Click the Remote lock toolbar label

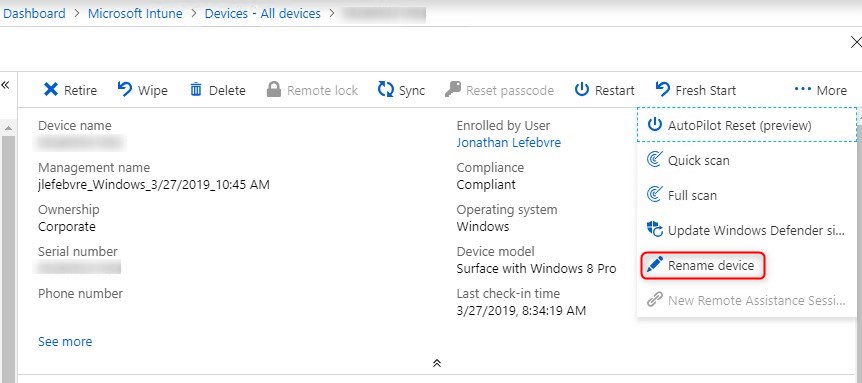(322, 90)
